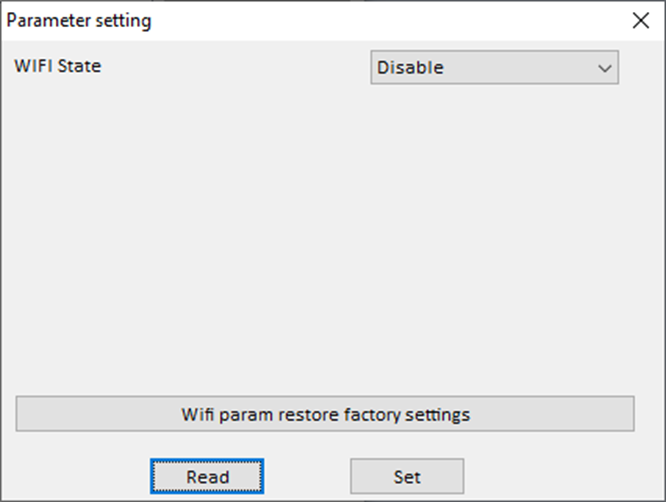Expand the WIFI State options list

[x=494, y=68]
